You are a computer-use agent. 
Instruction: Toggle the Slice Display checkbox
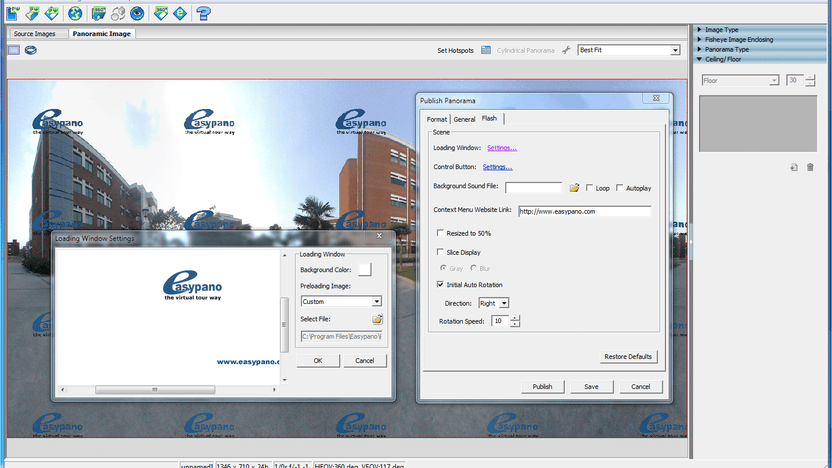click(x=440, y=252)
